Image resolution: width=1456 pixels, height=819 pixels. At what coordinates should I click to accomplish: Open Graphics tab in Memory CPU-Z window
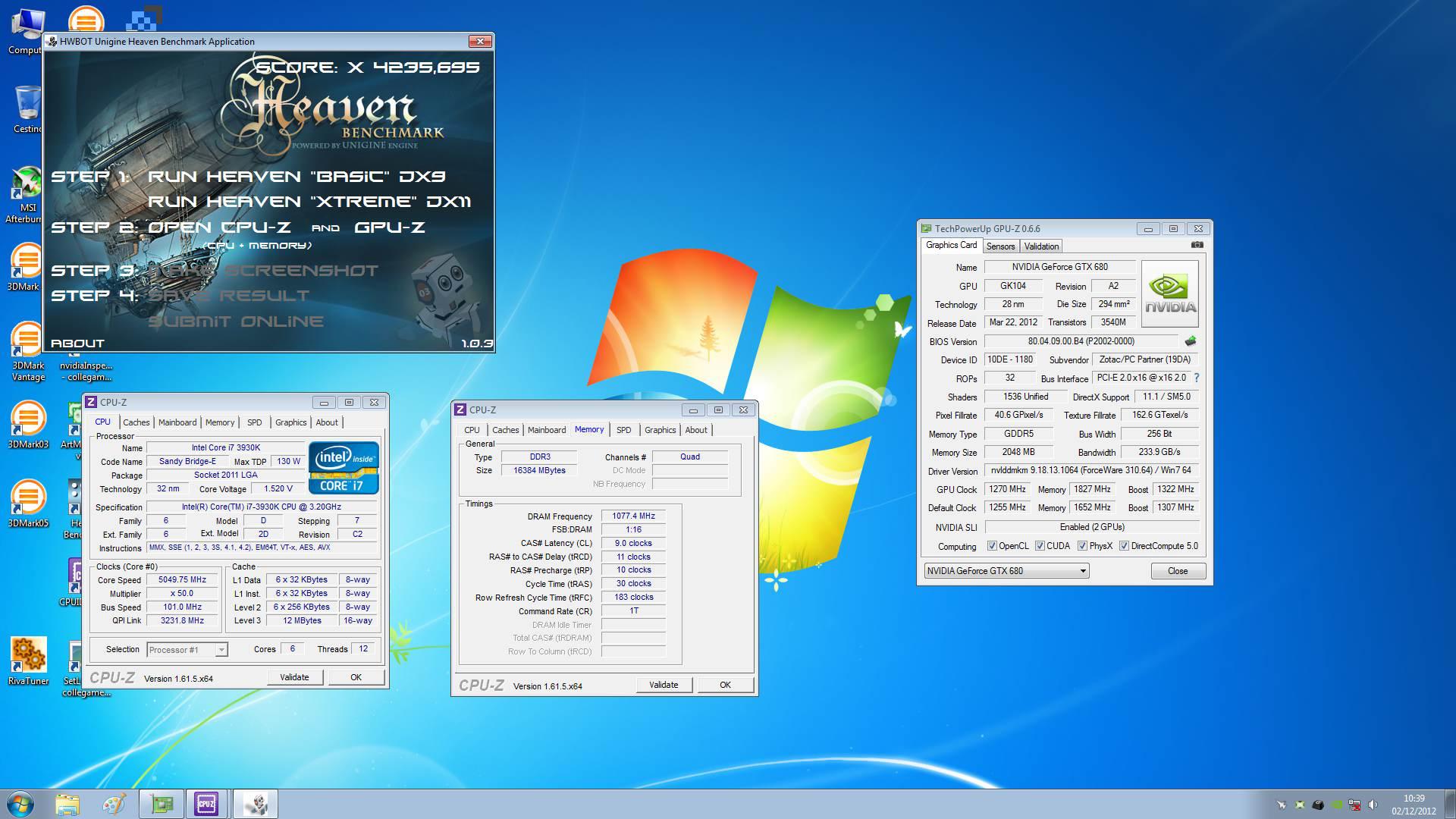(660, 430)
